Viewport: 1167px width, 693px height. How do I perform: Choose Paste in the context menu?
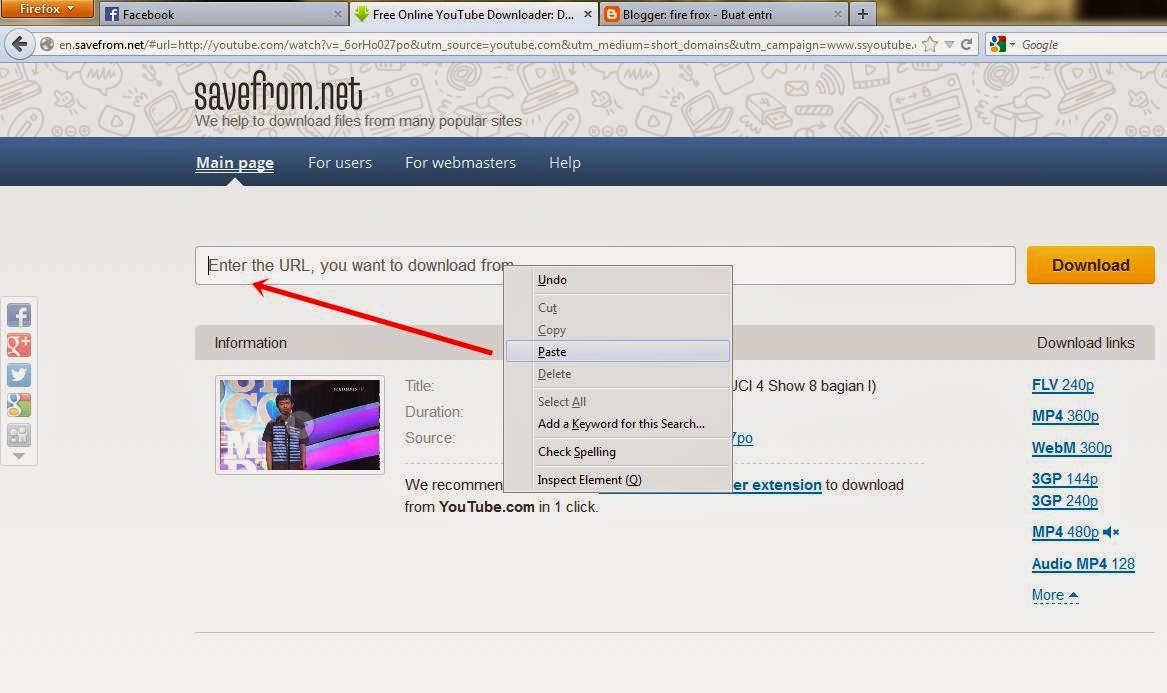tap(618, 351)
